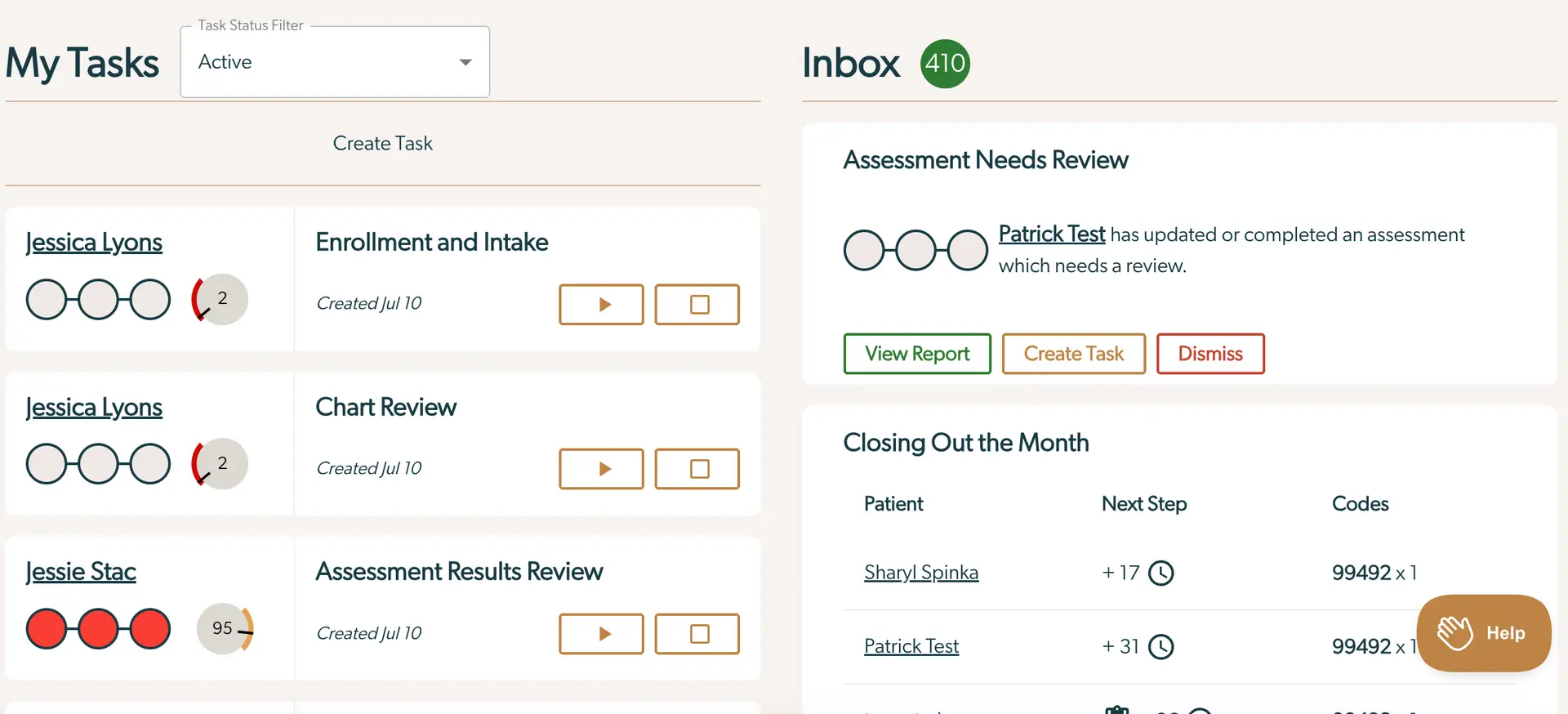Image resolution: width=1568 pixels, height=714 pixels.
Task: Toggle the middle status circle in Assessment Needs Review
Action: pos(915,250)
